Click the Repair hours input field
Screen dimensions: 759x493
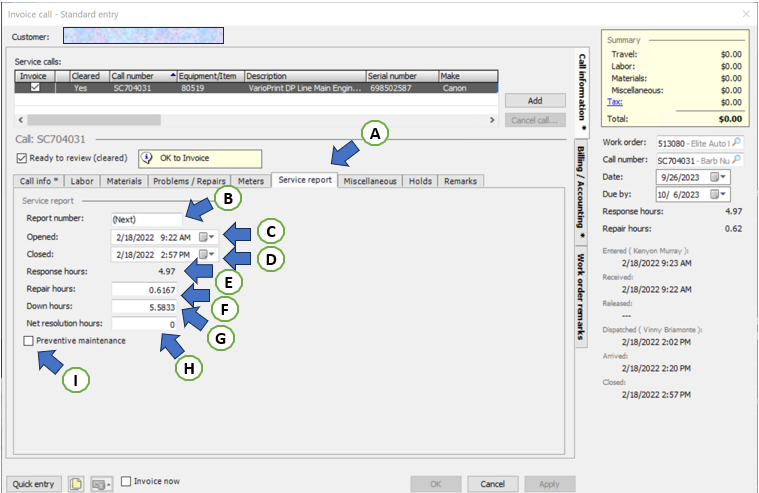pyautogui.click(x=144, y=290)
